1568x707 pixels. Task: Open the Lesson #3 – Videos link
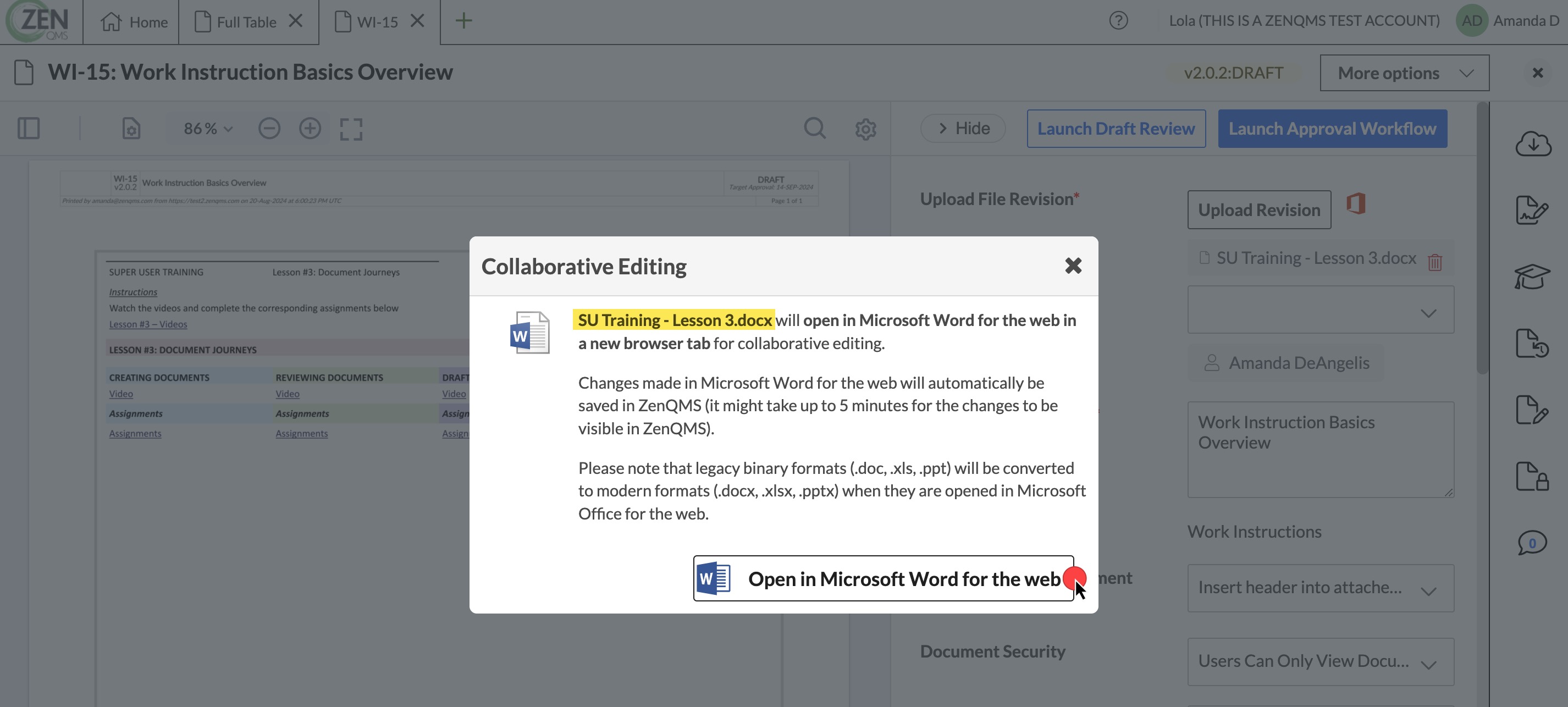pyautogui.click(x=148, y=324)
